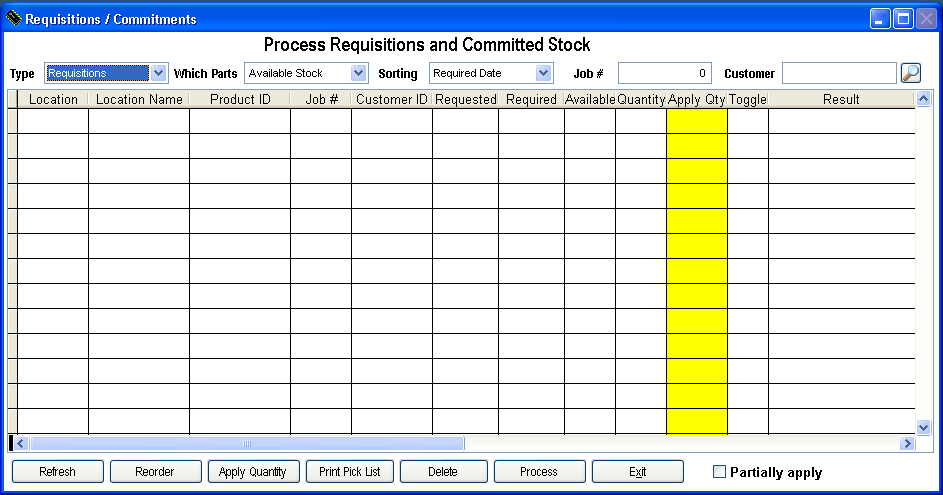The image size is (943, 495).
Task: Enable the Partially apply checkbox
Action: pos(719,472)
